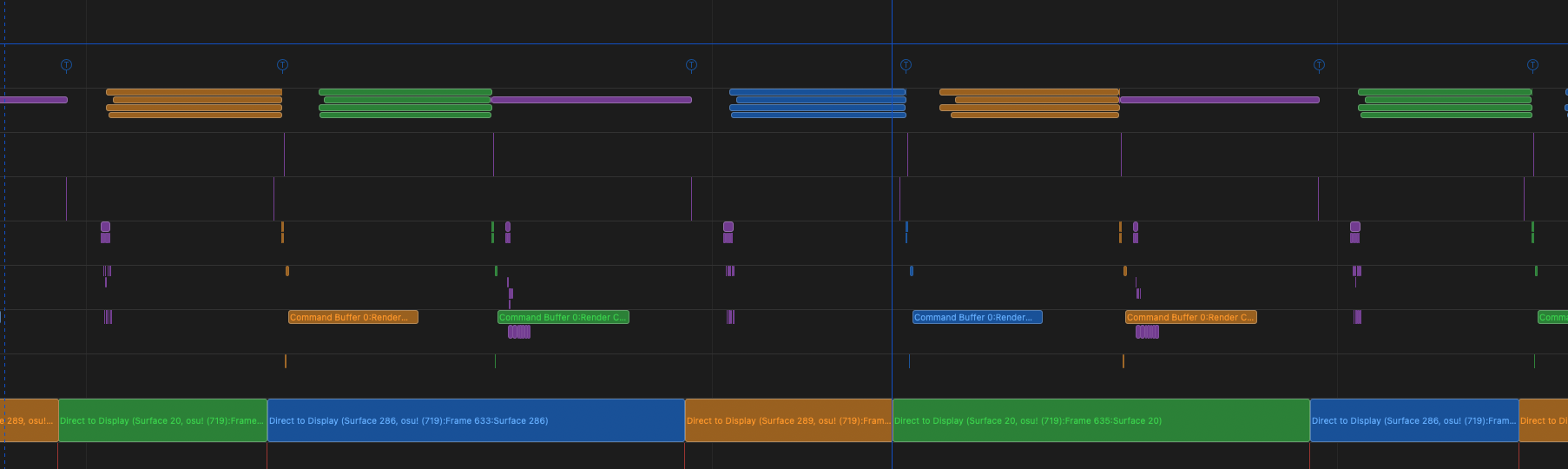Image resolution: width=1568 pixels, height=469 pixels.
Task: Click the purple block cluster under the green Command Buffer
Action: (x=518, y=332)
